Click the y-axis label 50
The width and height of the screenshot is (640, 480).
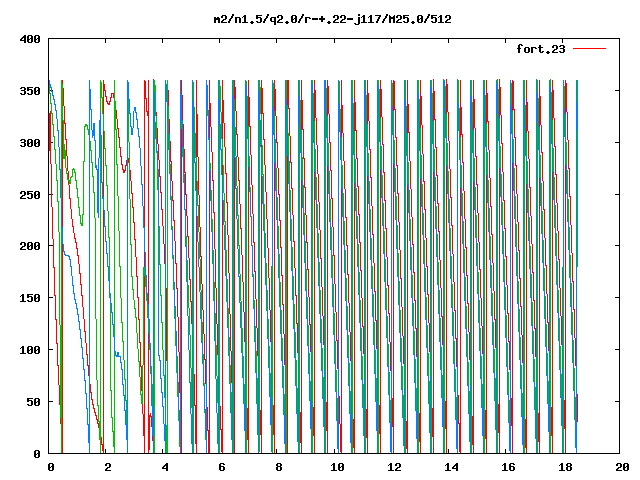pos(34,402)
